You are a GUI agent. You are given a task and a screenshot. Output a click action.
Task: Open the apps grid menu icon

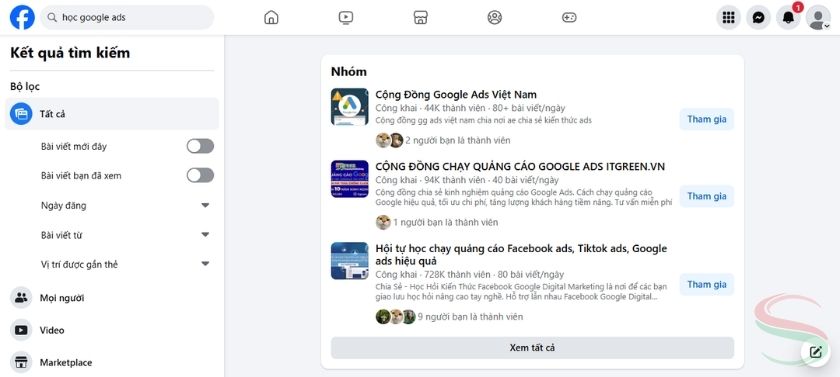pos(729,18)
